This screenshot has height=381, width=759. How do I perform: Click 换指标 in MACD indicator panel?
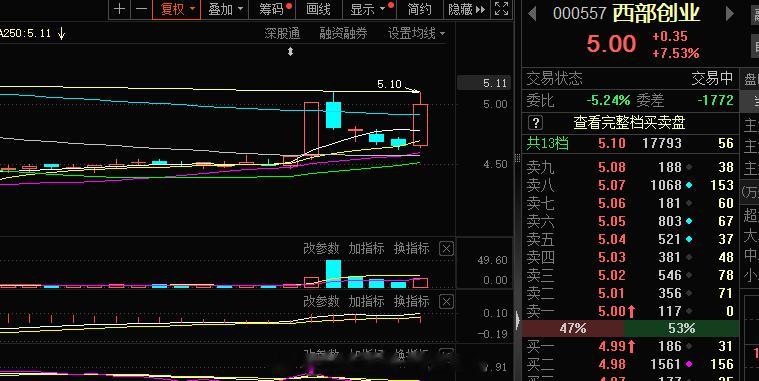pos(411,301)
